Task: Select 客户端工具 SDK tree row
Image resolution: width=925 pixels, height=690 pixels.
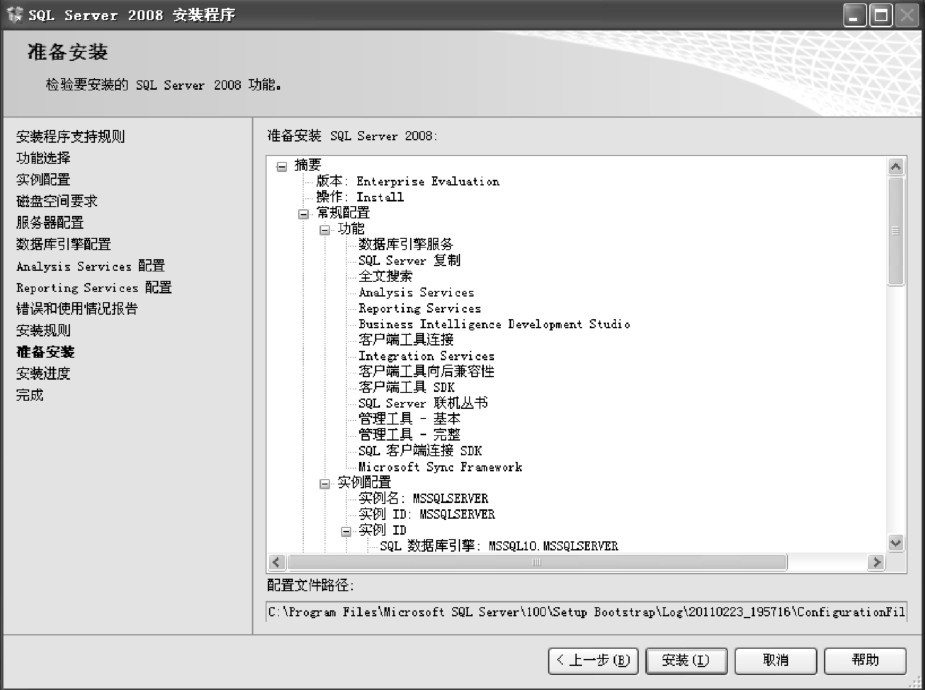Action: (x=406, y=387)
